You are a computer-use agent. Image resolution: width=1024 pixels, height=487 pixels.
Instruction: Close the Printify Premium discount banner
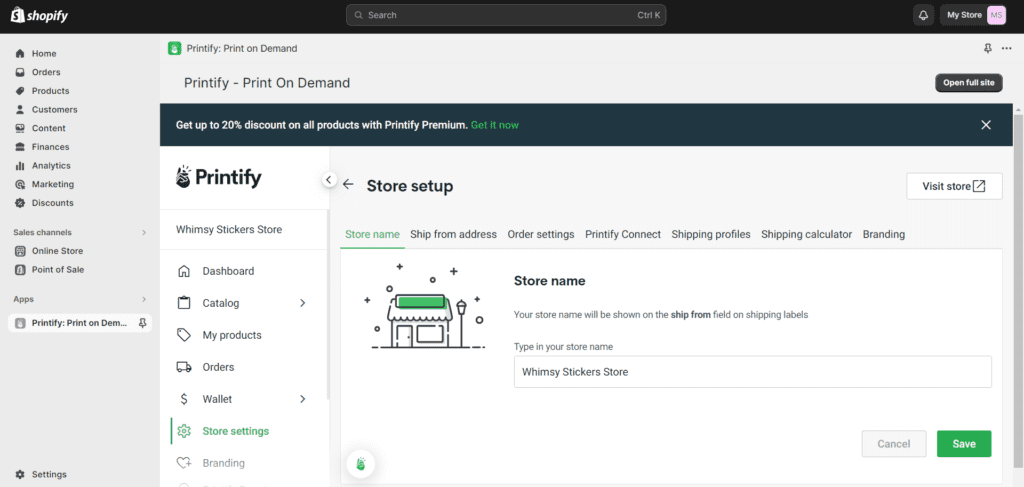(x=986, y=125)
